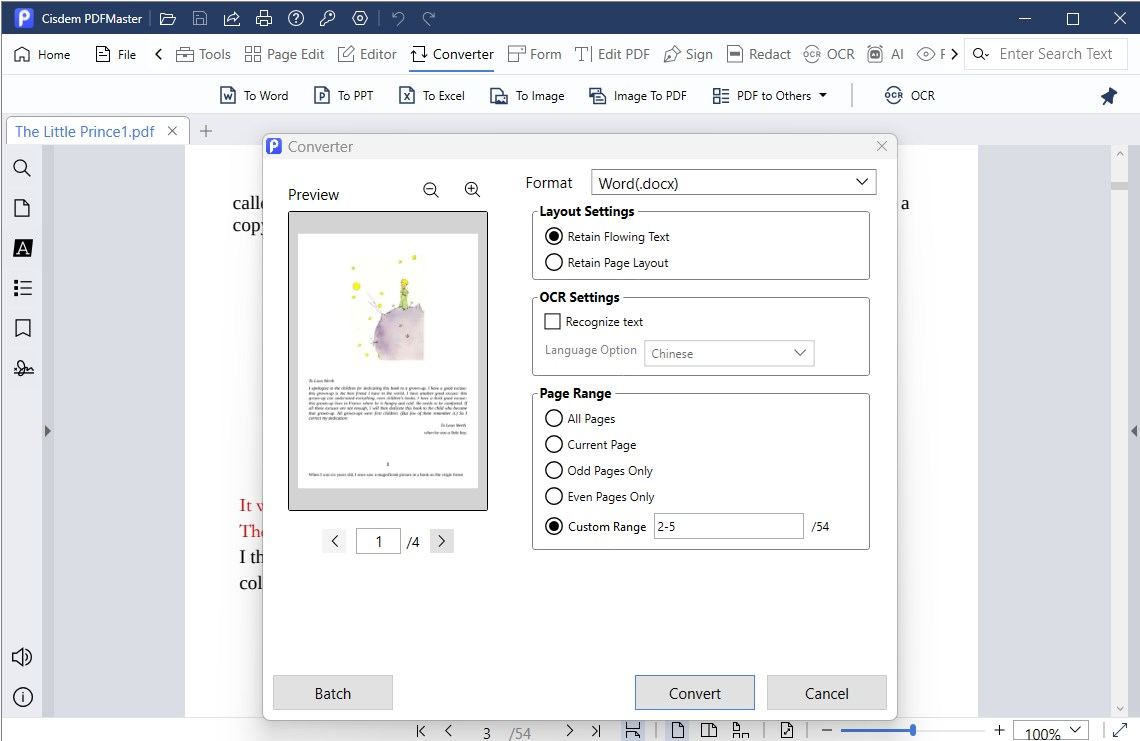Open the File menu

116,55
